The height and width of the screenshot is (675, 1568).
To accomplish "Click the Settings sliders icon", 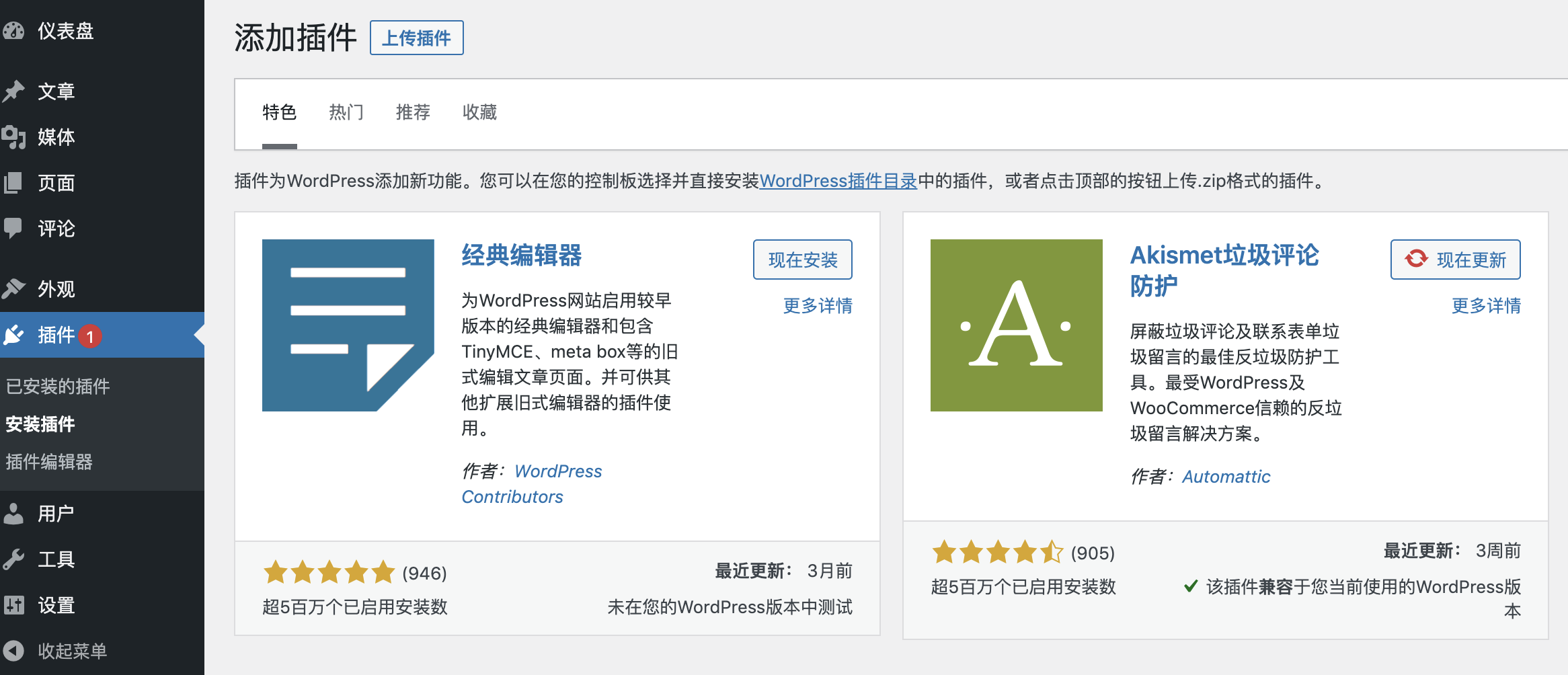I will [13, 605].
